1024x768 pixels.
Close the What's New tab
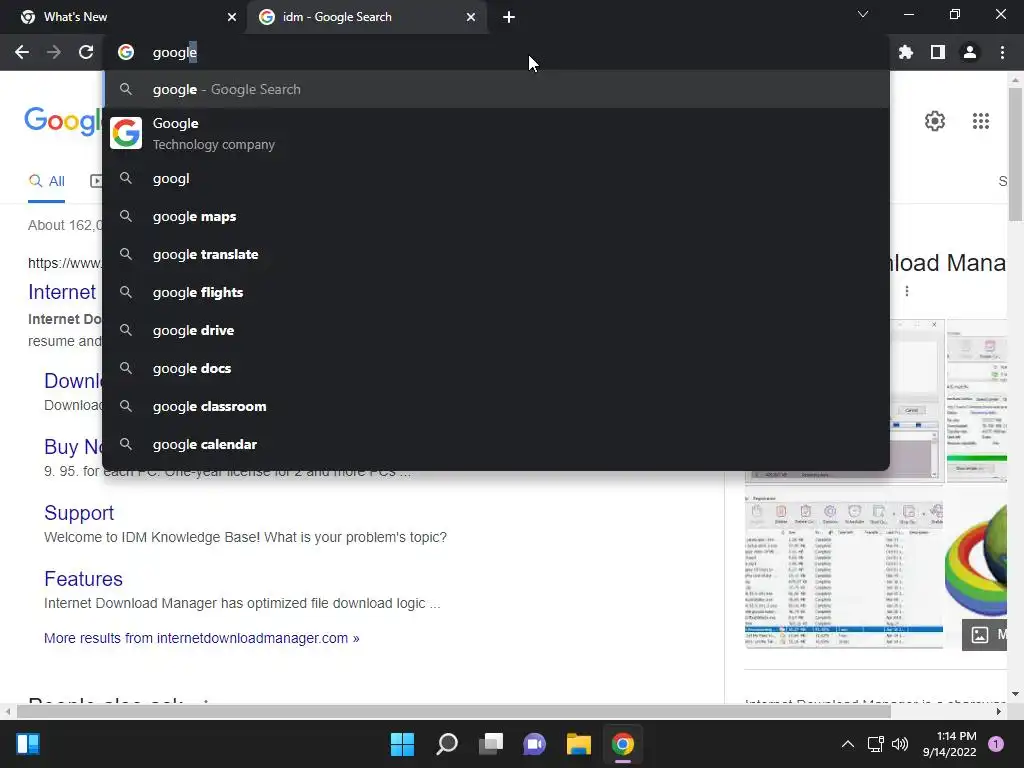(232, 17)
